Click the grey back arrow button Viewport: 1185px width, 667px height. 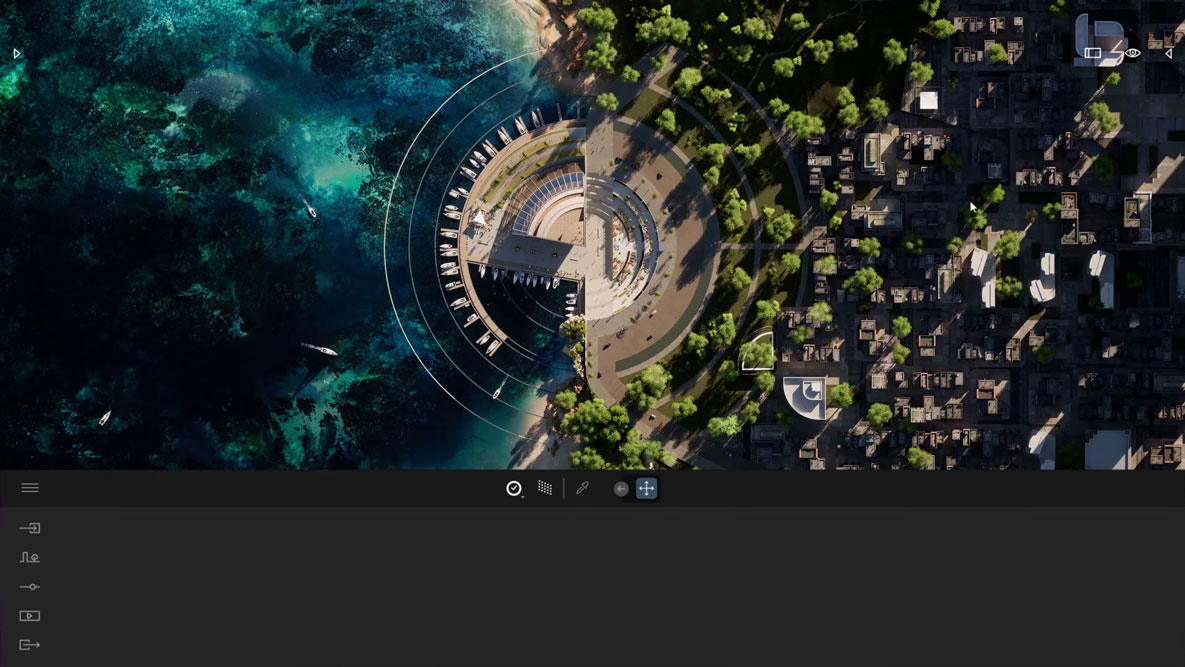[621, 489]
